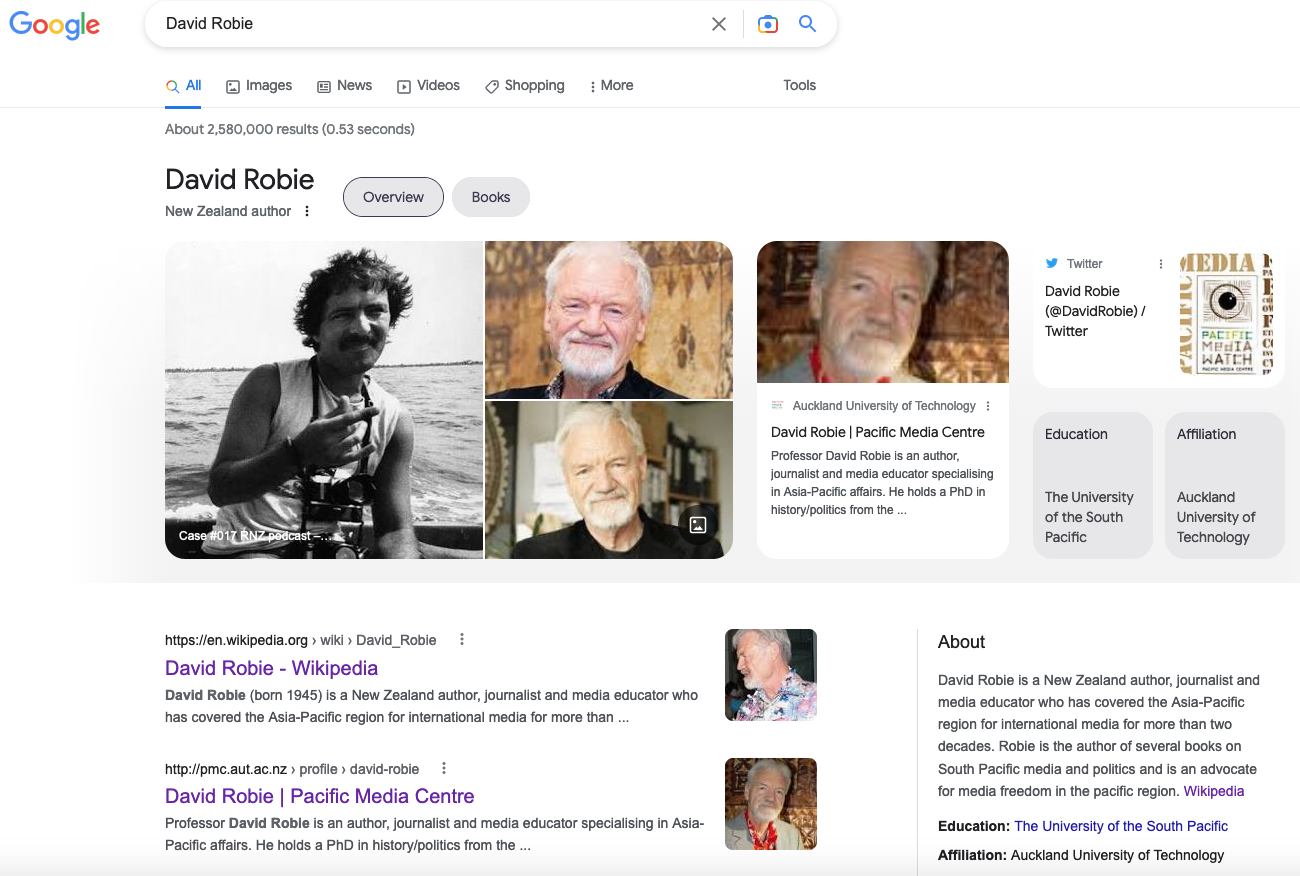The width and height of the screenshot is (1300, 876).
Task: Open the expand icon on the portrait photo
Action: coord(697,524)
